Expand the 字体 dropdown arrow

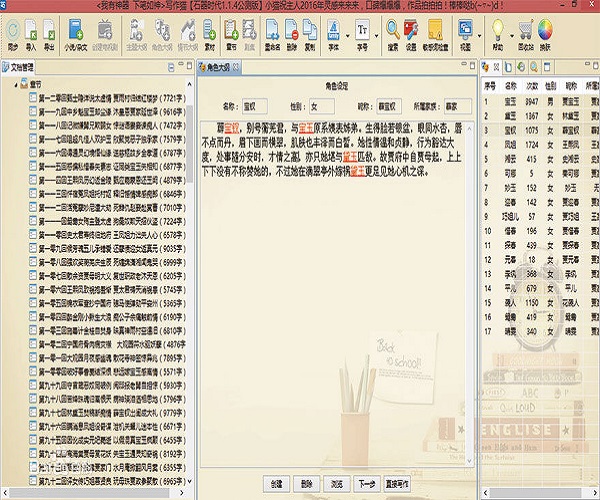click(x=347, y=36)
